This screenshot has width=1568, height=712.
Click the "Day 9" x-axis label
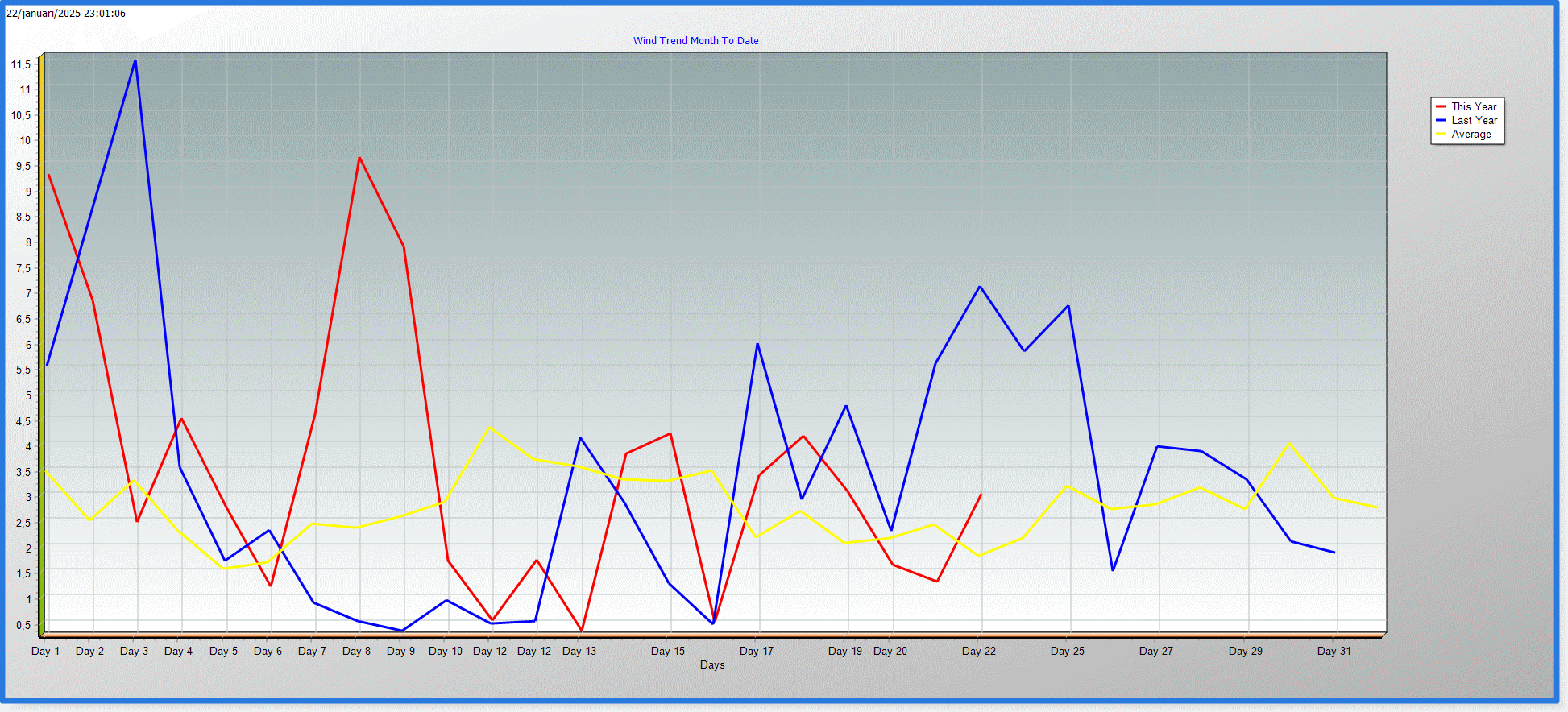pyautogui.click(x=400, y=651)
